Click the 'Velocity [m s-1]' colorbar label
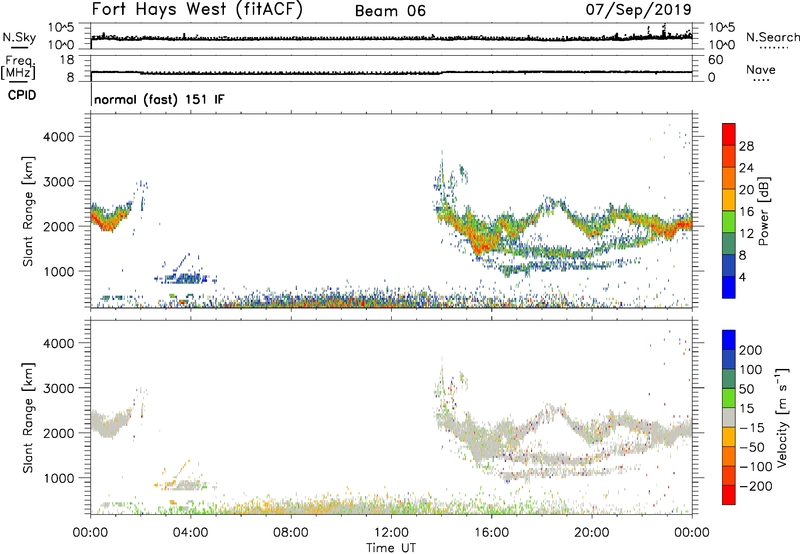 pyautogui.click(x=782, y=417)
